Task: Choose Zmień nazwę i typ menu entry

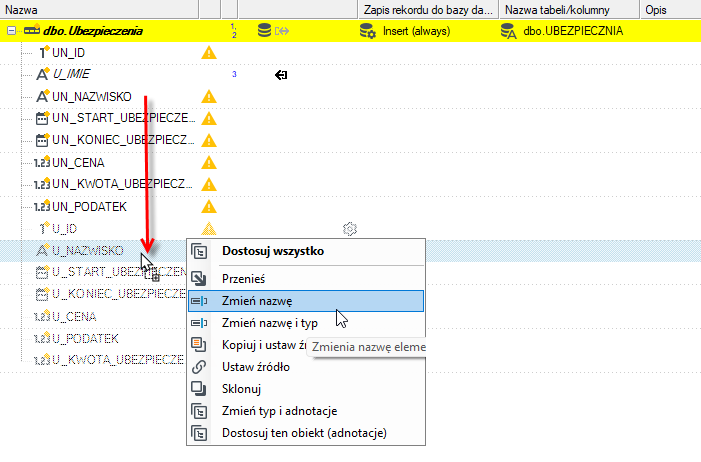Action: click(306, 323)
